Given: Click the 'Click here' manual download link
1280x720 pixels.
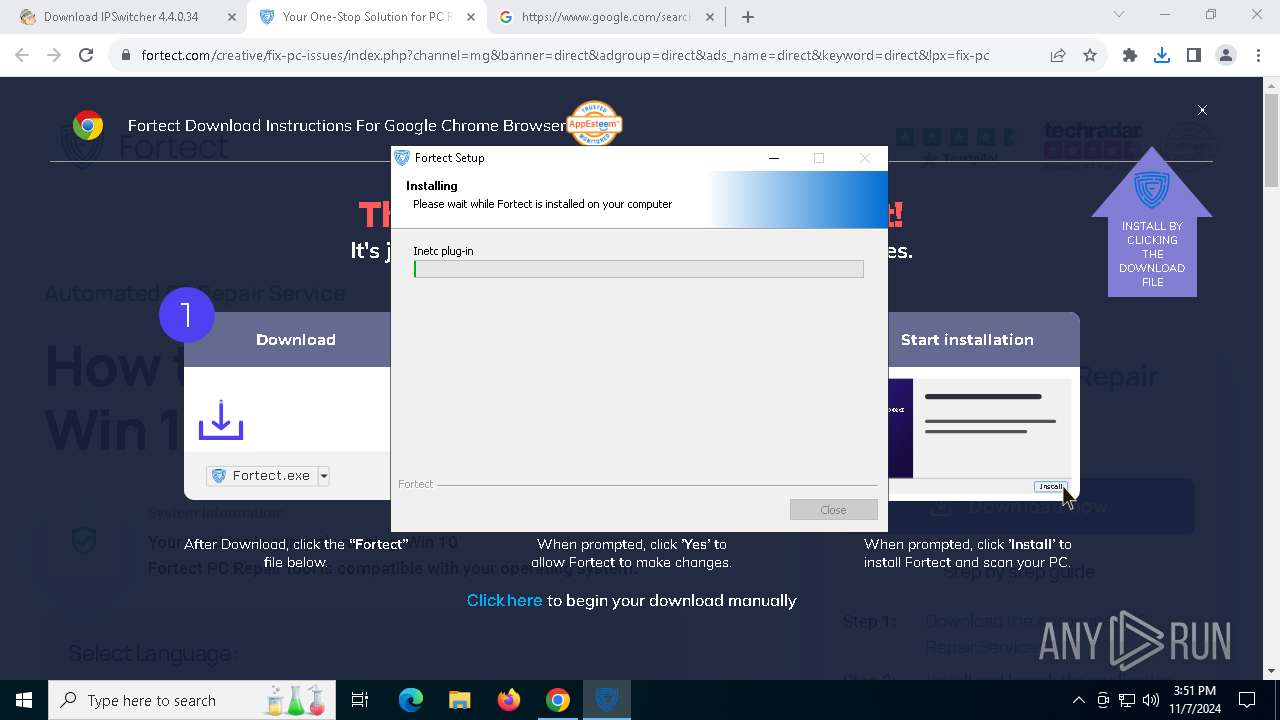Looking at the screenshot, I should pyautogui.click(x=504, y=600).
